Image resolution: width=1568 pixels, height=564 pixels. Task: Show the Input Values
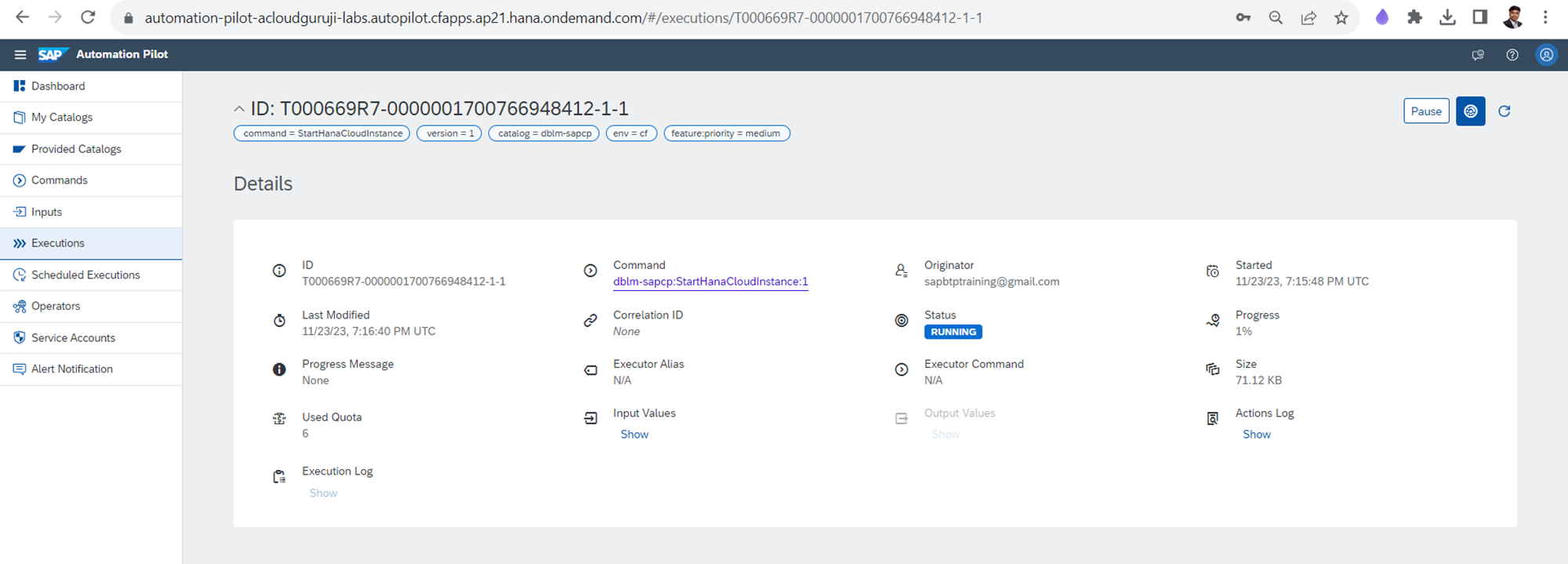[634, 435]
